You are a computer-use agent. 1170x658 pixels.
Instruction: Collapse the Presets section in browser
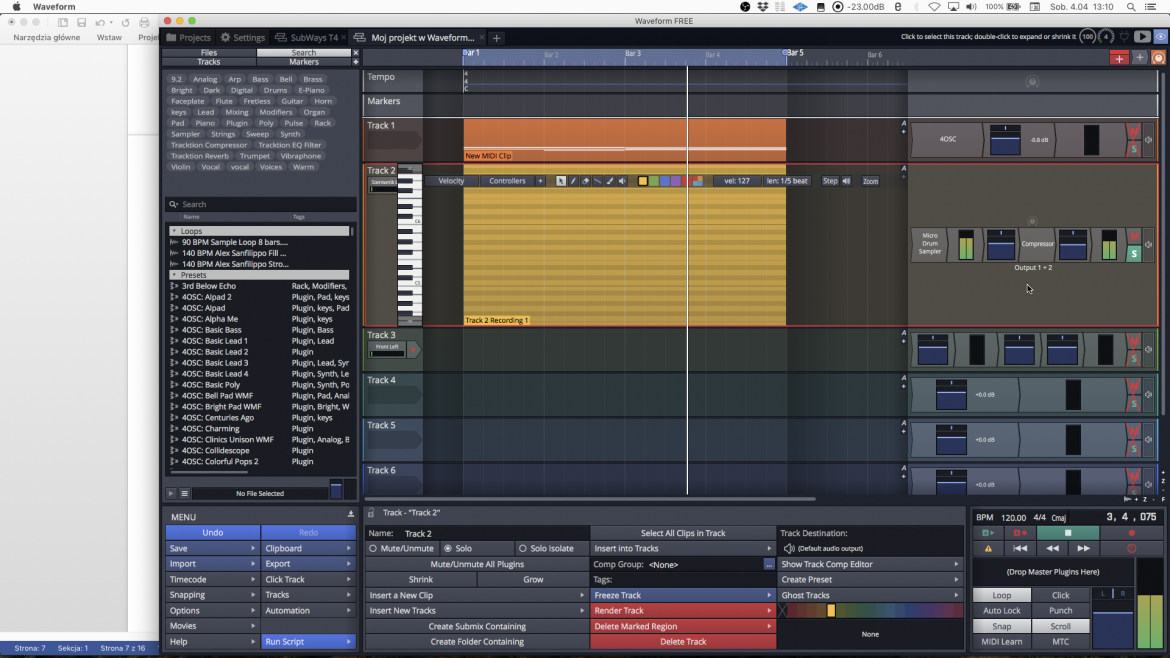174,275
